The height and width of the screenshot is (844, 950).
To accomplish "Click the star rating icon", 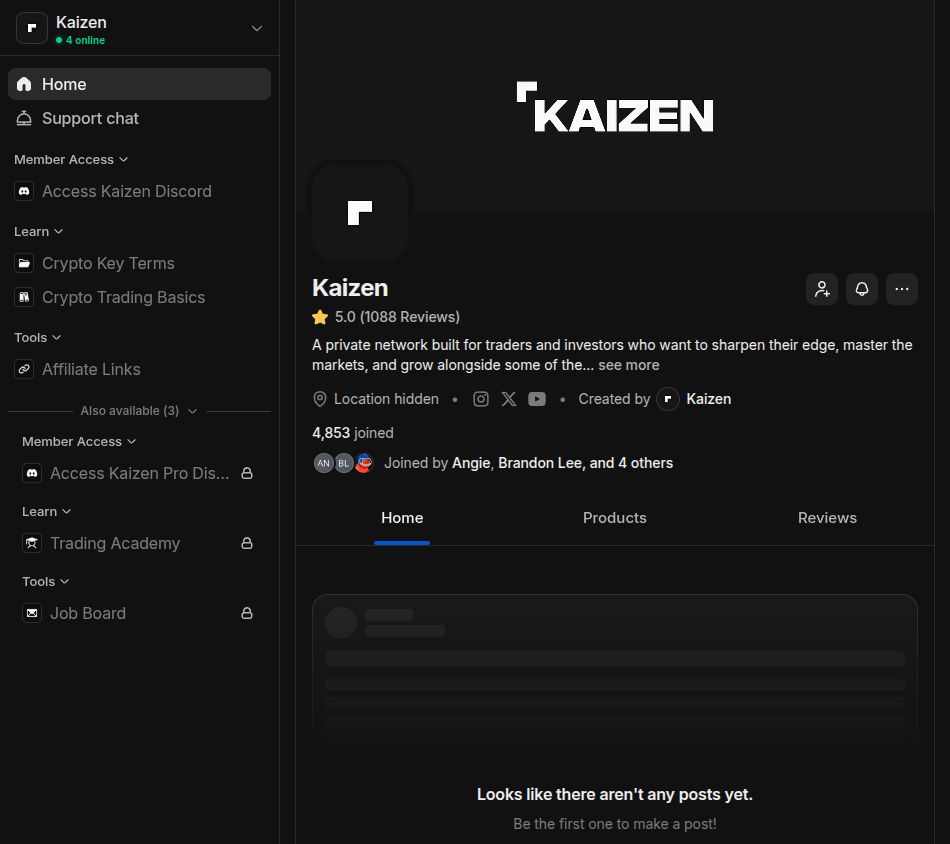I will (320, 317).
